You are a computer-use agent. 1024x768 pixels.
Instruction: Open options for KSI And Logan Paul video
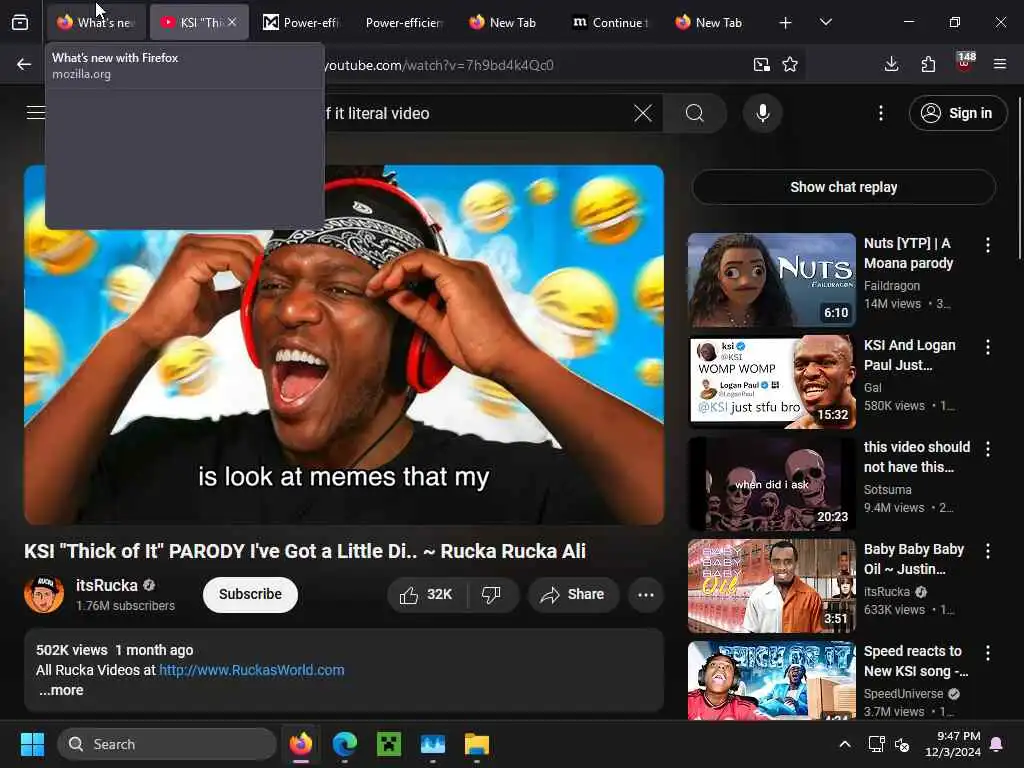(987, 347)
